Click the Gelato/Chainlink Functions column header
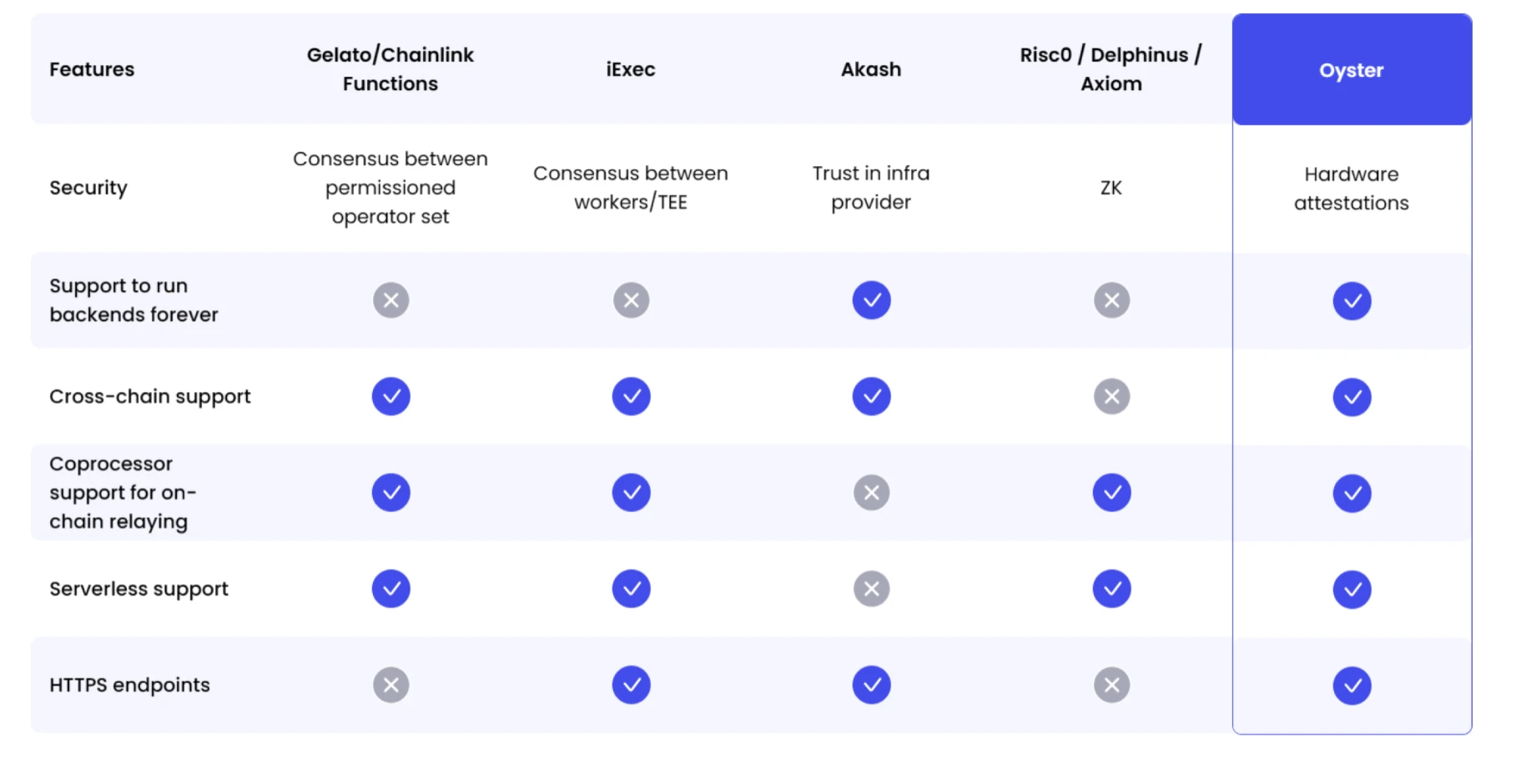 (x=390, y=69)
